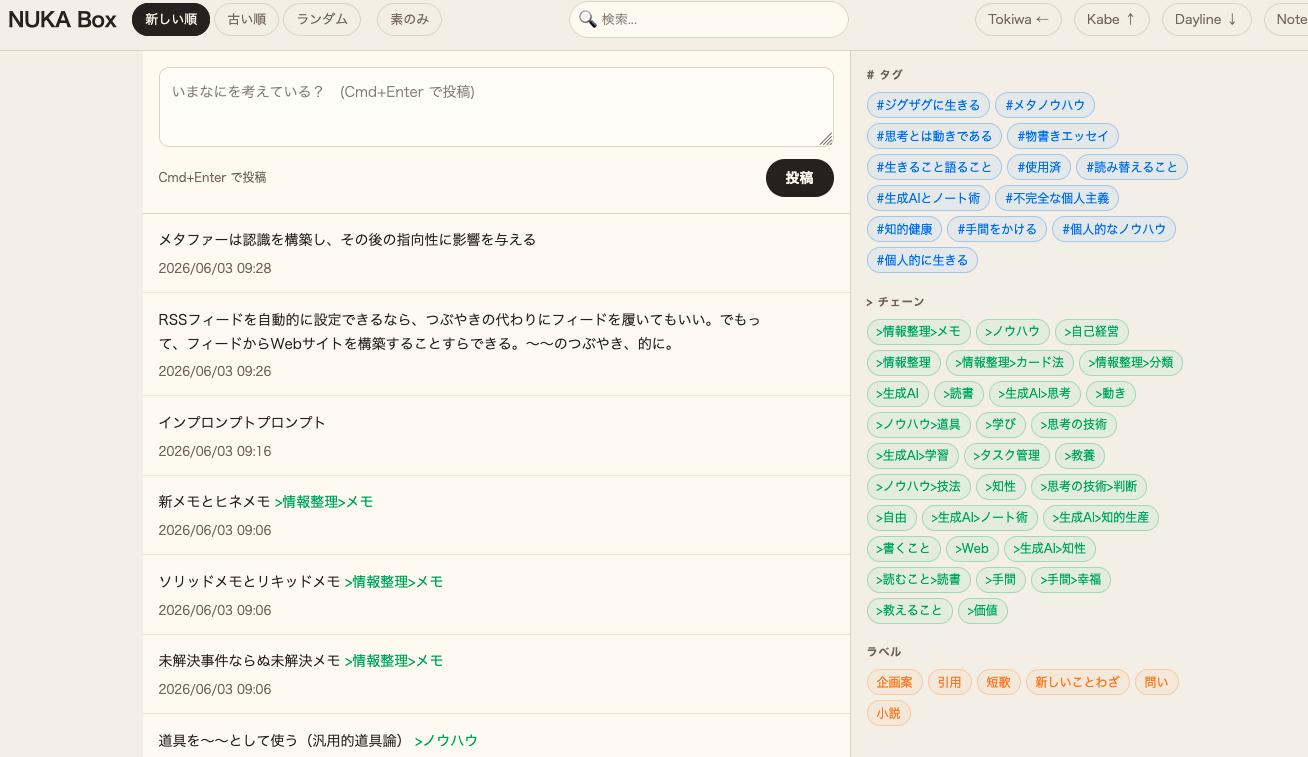Go to Kabe ↑
Viewport: 1308px width, 757px height.
pos(1111,19)
